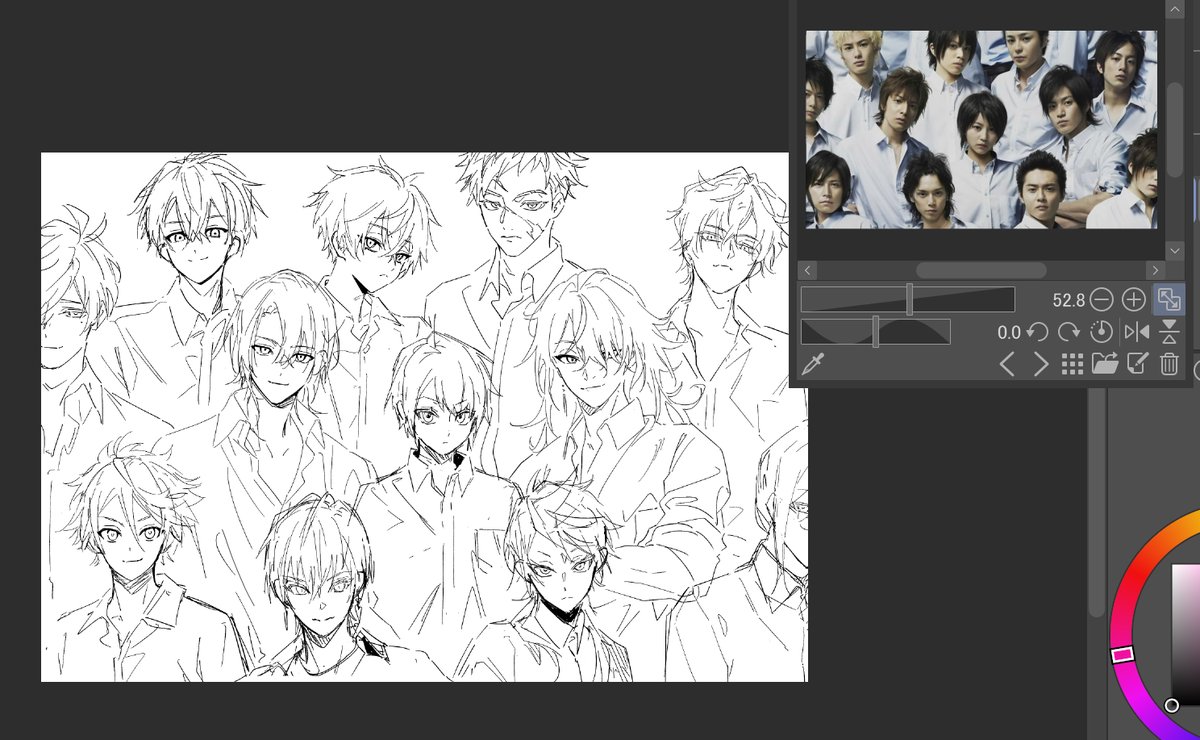Reset Sub View rotation
The image size is (1200, 740).
point(1101,332)
